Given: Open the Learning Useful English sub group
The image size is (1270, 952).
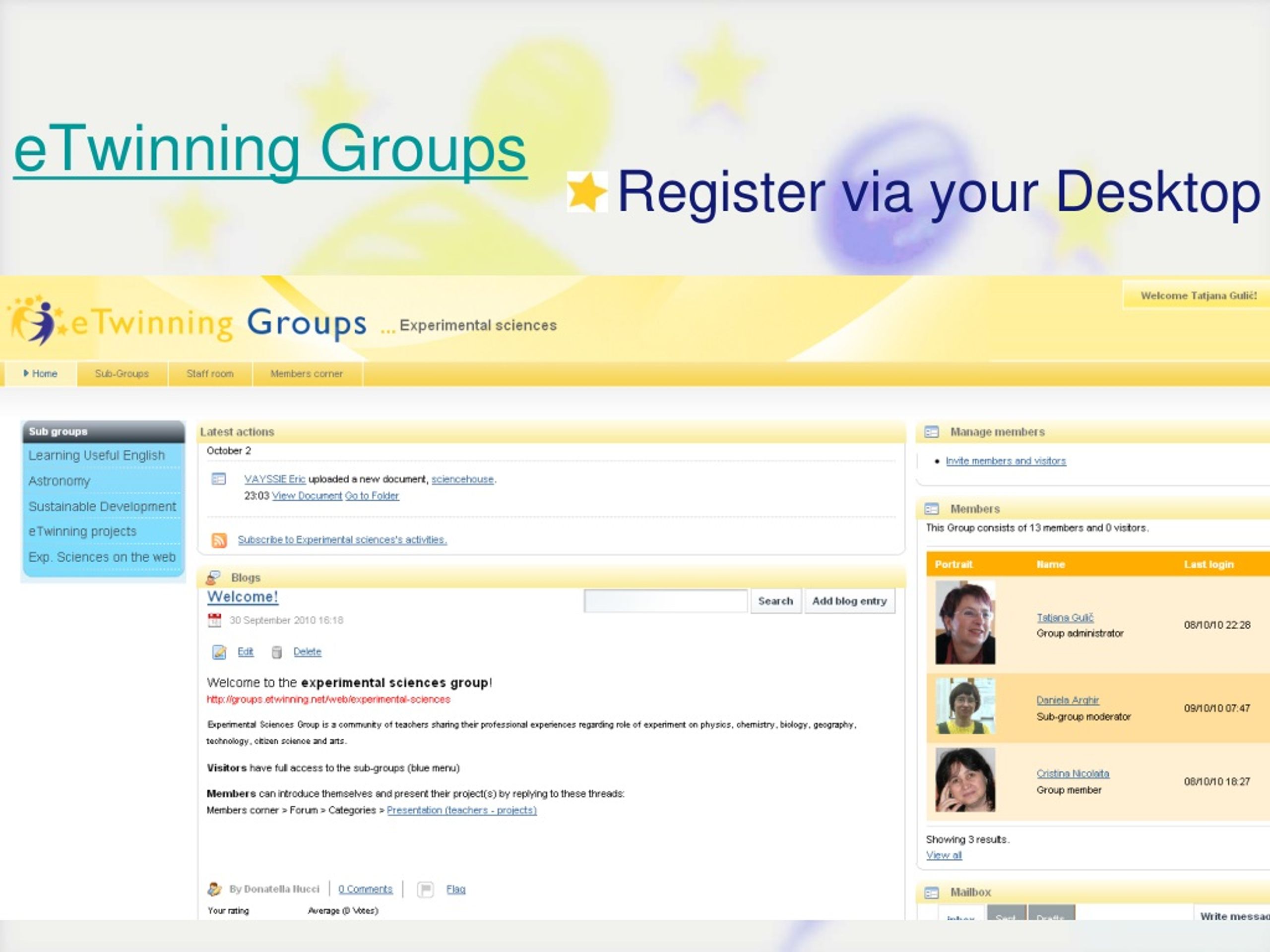Looking at the screenshot, I should pos(96,455).
